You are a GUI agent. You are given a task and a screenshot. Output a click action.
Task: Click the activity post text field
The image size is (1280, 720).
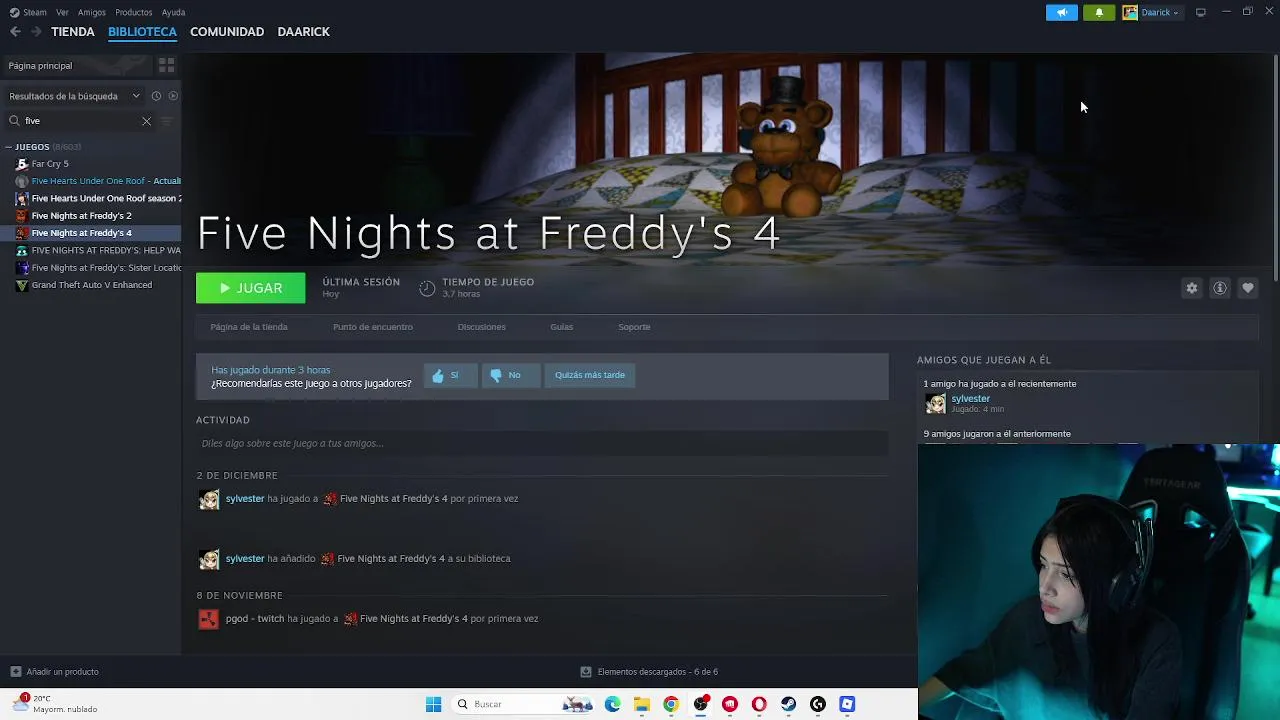click(542, 443)
